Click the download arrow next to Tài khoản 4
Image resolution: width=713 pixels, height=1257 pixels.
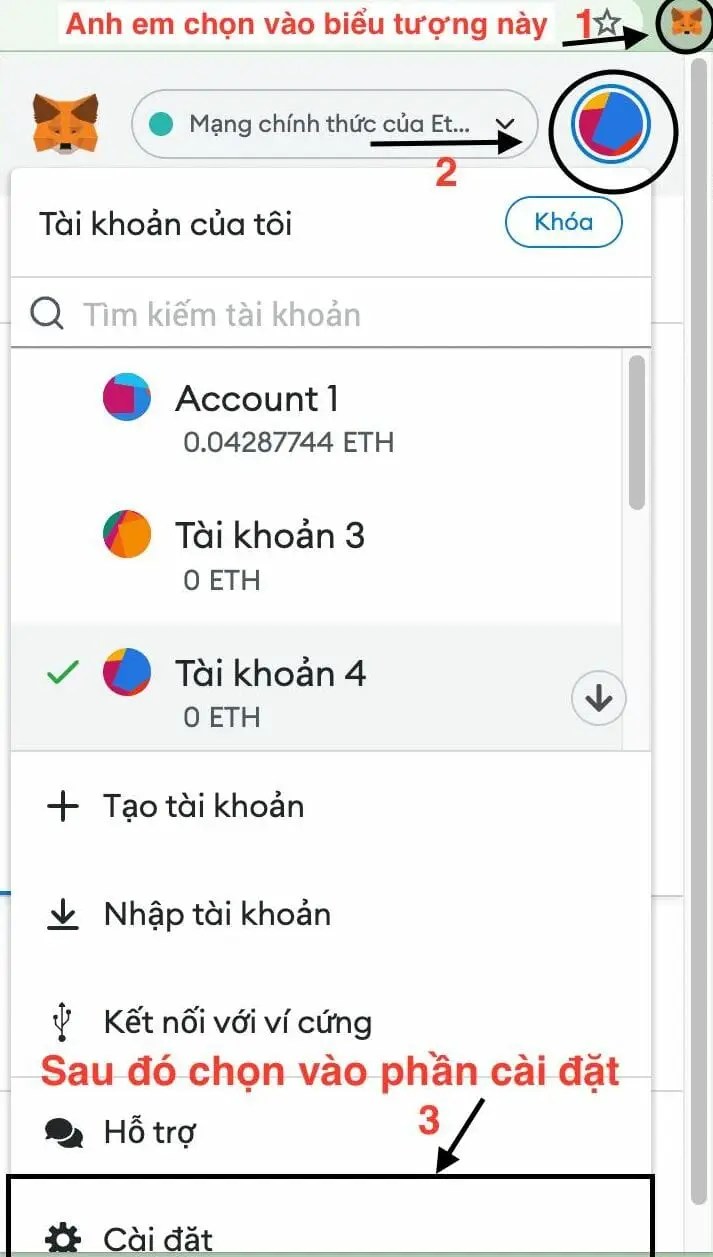tap(597, 698)
